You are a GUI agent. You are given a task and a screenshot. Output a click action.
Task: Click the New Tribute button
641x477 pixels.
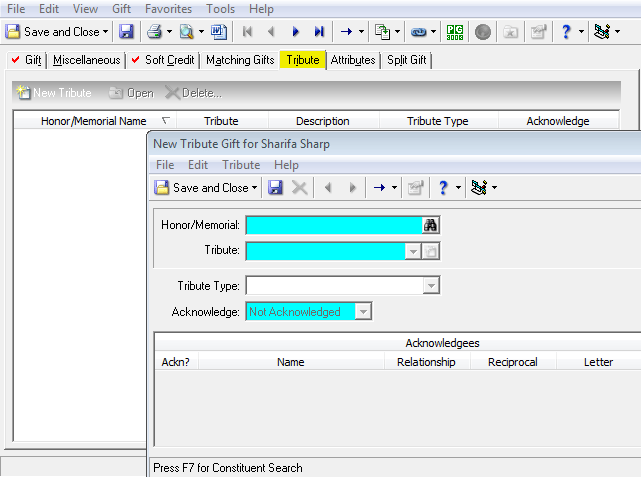(x=54, y=93)
